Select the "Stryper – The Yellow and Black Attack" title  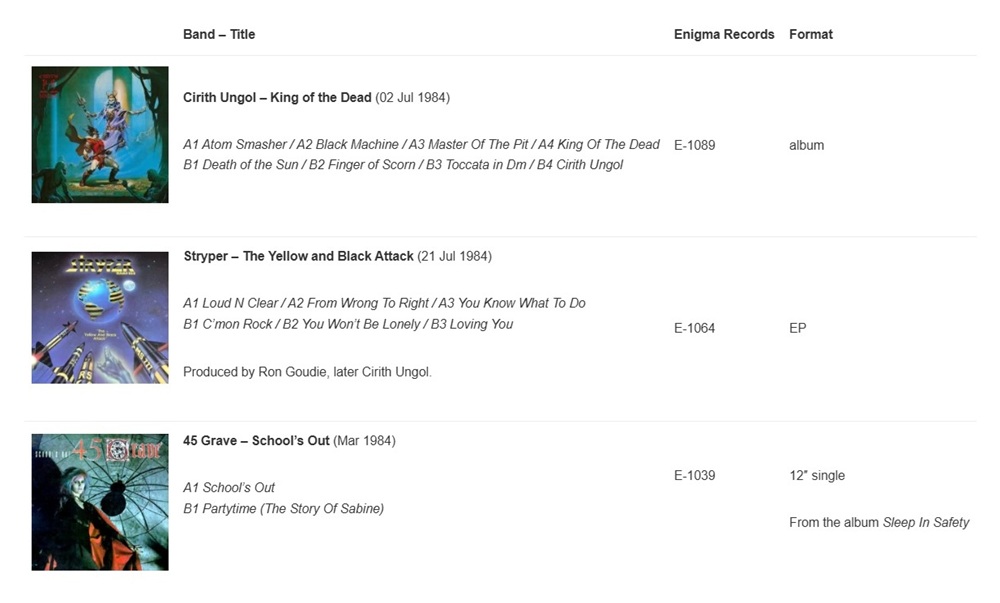[x=298, y=256]
